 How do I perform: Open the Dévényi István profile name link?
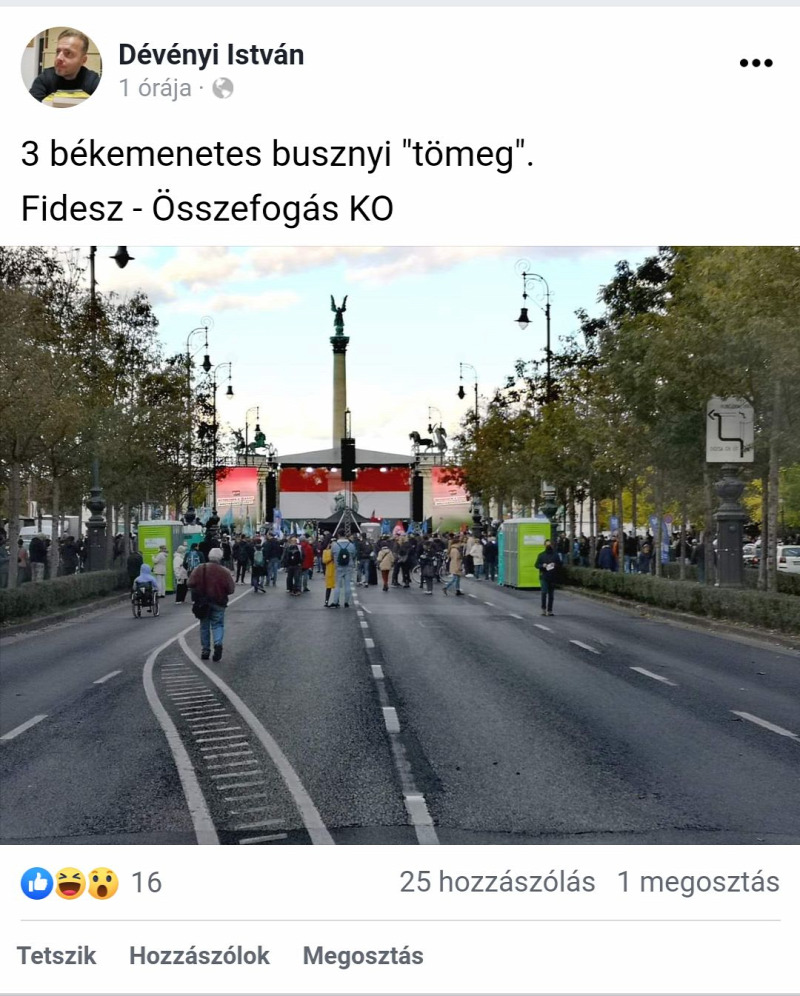tap(211, 55)
